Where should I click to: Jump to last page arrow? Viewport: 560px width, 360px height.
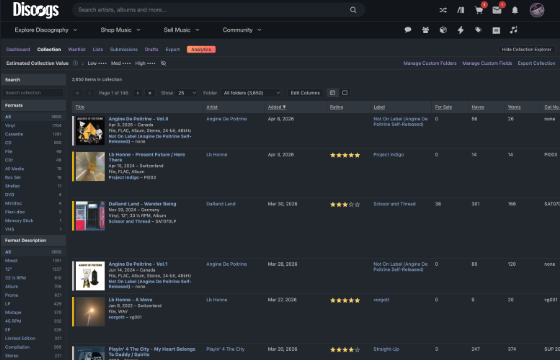150,93
